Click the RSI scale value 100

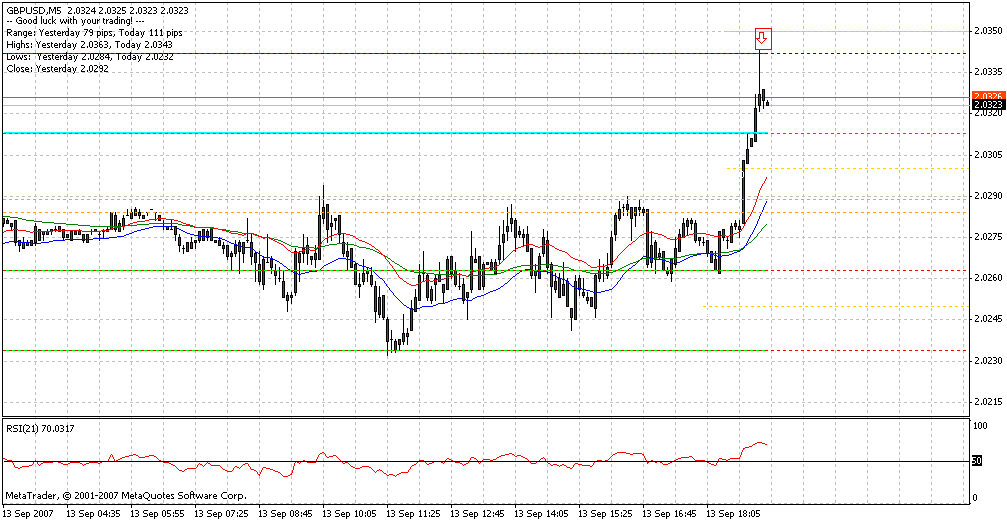click(981, 426)
